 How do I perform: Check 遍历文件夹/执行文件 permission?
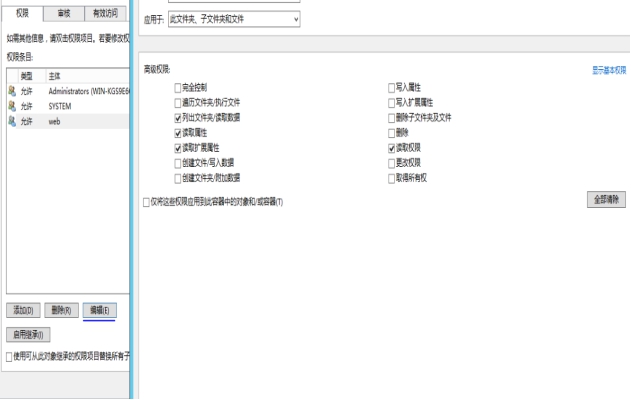[177, 103]
